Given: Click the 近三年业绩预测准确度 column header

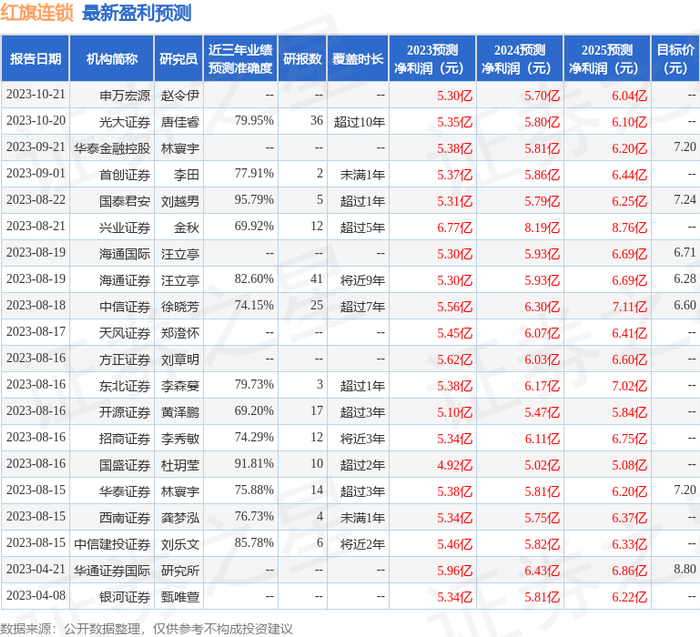Looking at the screenshot, I should pyautogui.click(x=240, y=59).
